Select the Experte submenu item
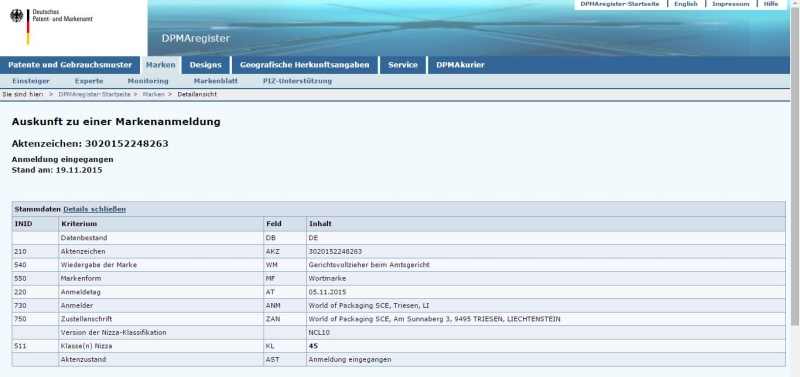 89,81
